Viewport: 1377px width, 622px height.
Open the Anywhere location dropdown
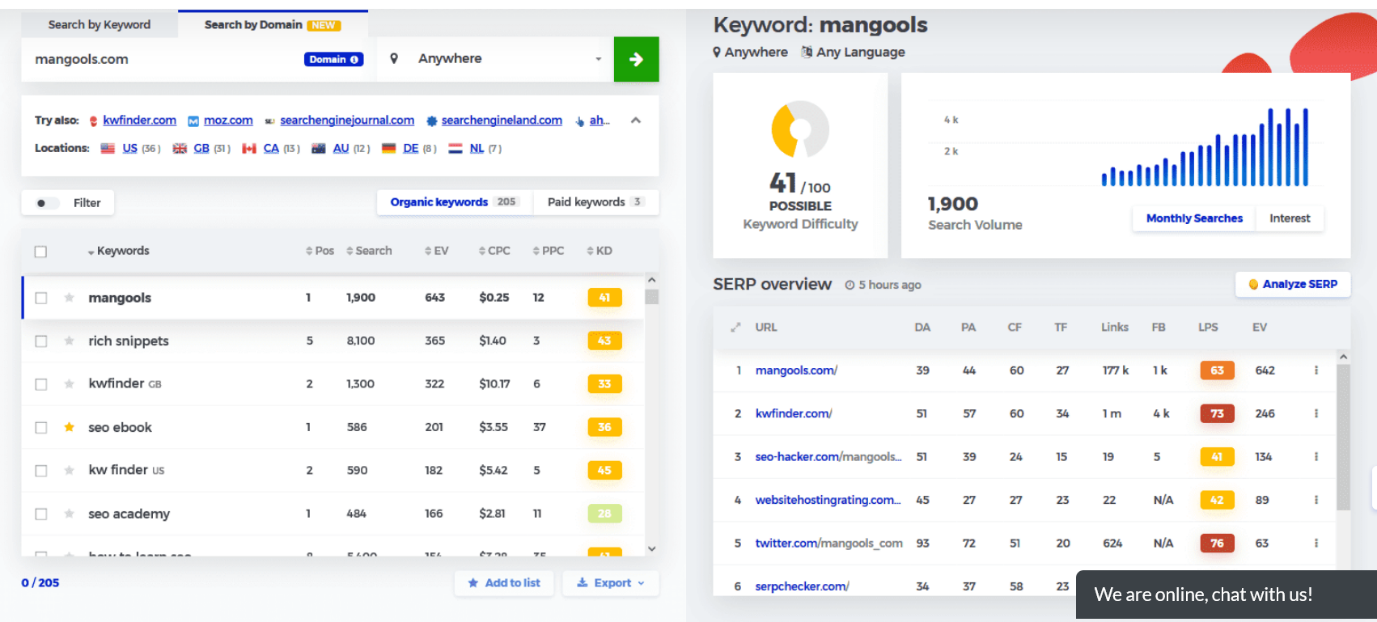(495, 59)
